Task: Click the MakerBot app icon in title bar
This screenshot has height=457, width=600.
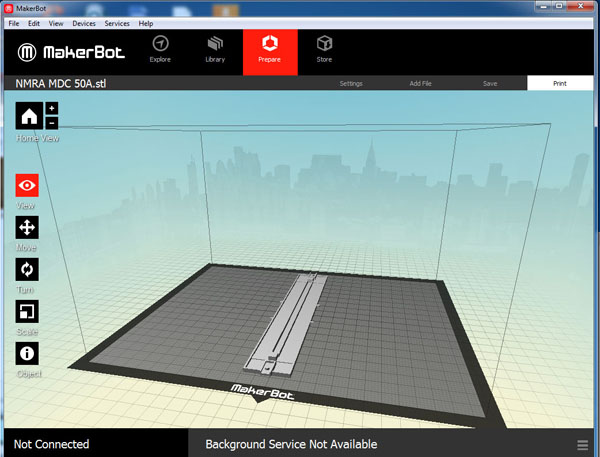Action: [8, 8]
